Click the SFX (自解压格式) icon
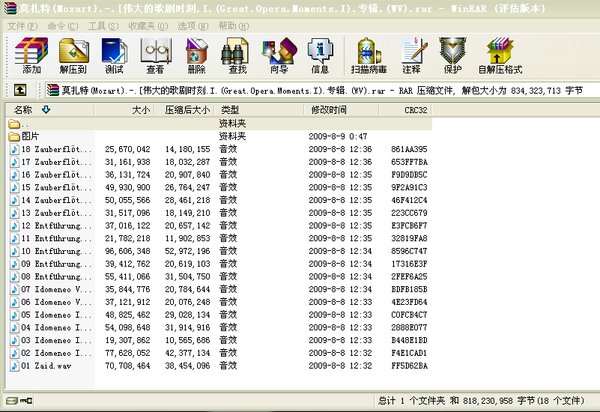 tap(500, 55)
